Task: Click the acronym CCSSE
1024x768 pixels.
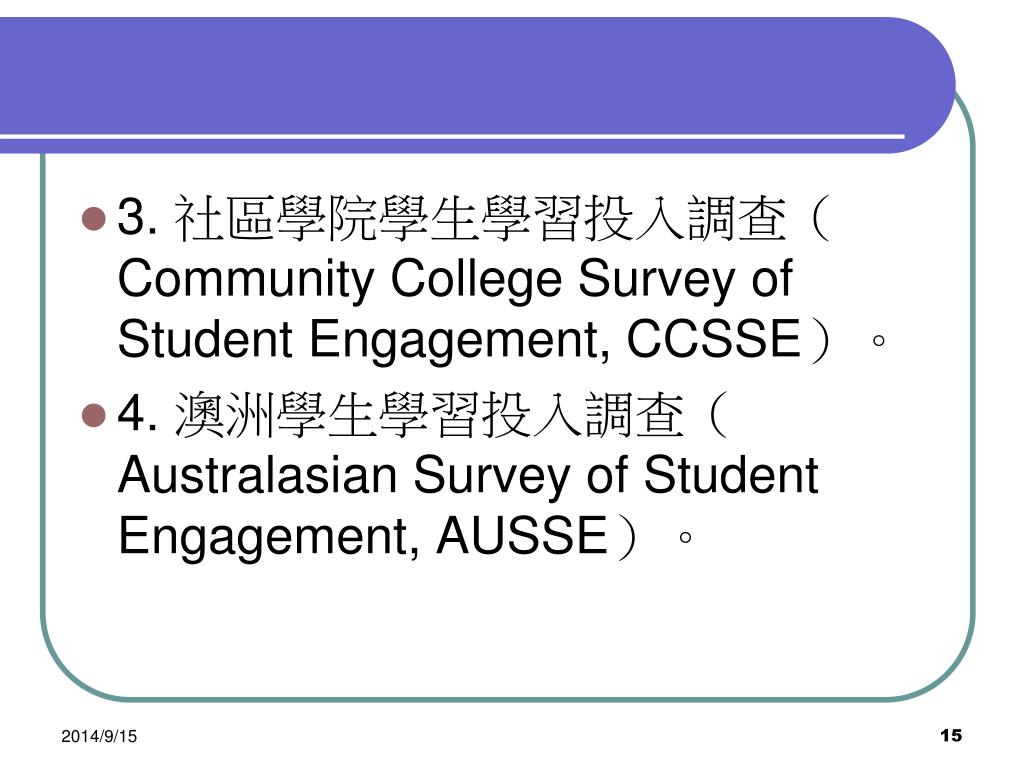Action: click(x=713, y=338)
